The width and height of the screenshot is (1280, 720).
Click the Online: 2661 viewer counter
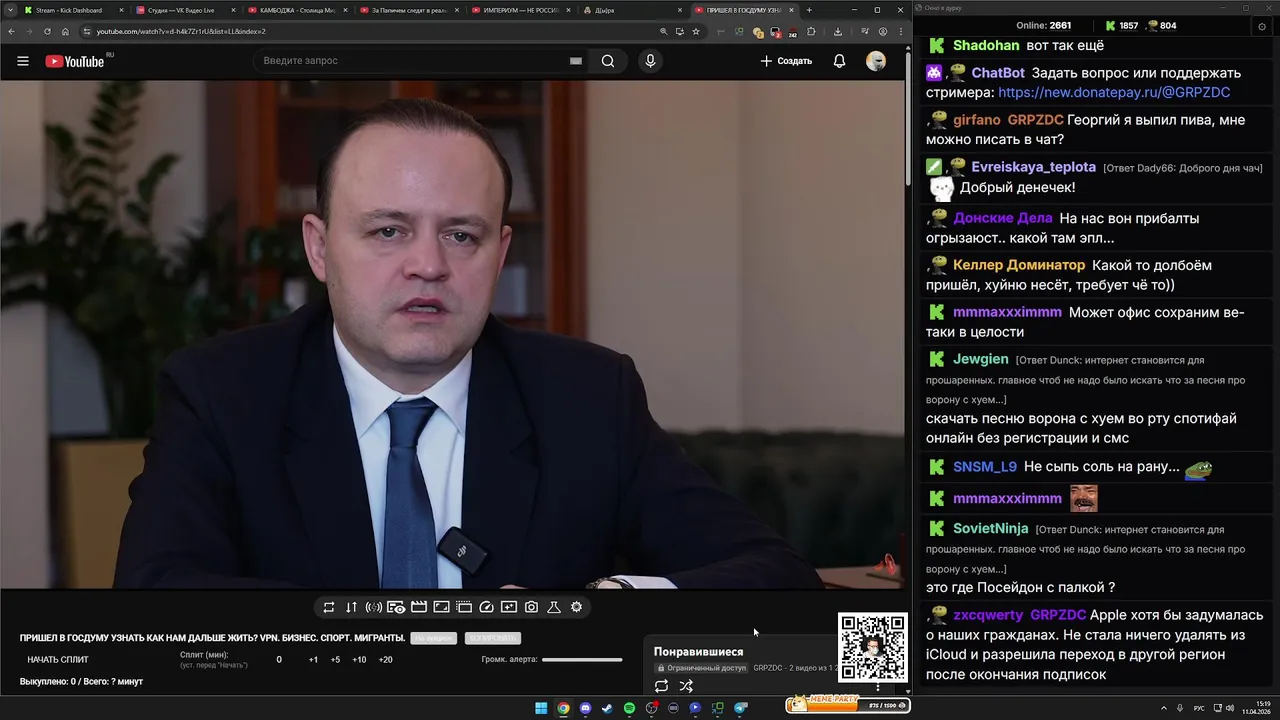click(x=1043, y=26)
